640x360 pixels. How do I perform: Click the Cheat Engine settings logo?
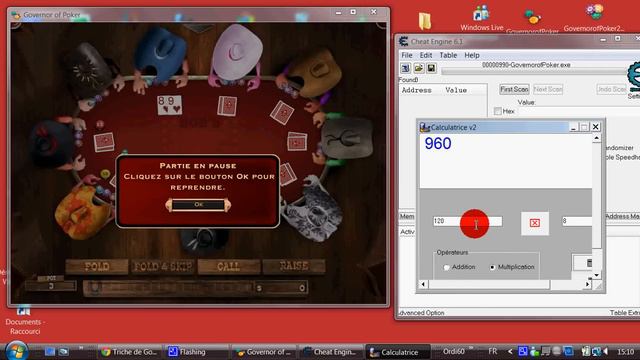(634, 77)
